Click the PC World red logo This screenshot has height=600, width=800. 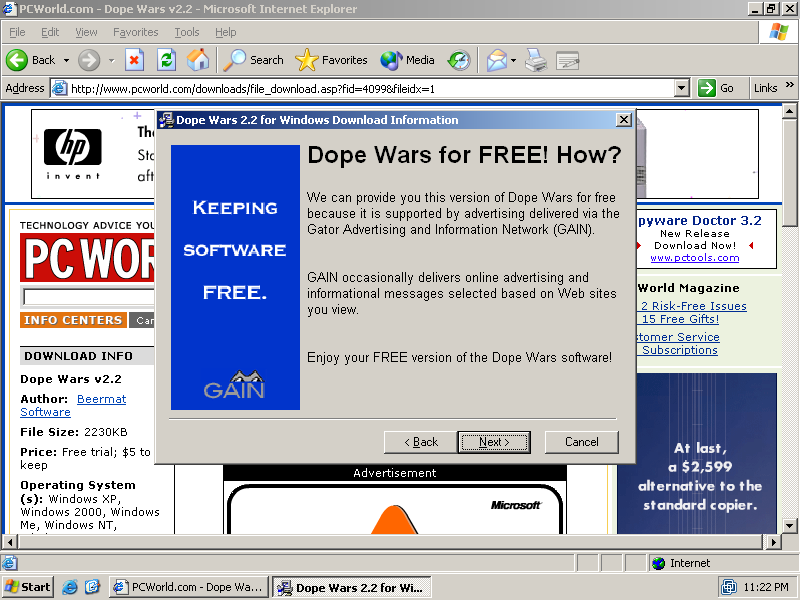tap(87, 258)
